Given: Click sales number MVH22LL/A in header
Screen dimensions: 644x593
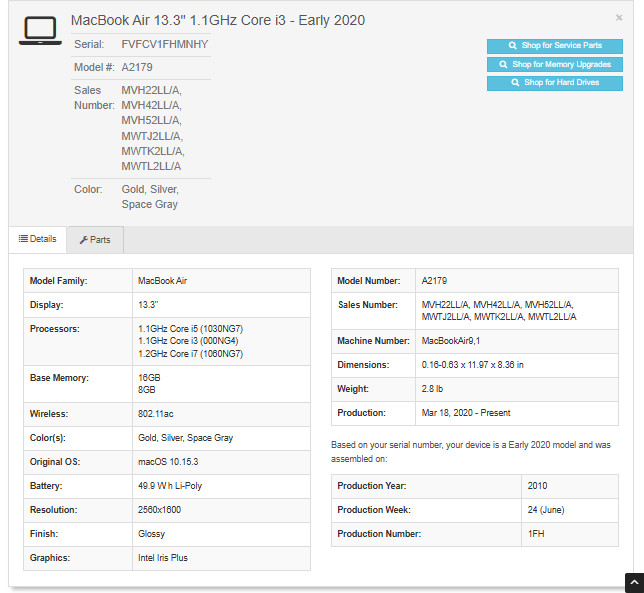Looking at the screenshot, I should [151, 90].
